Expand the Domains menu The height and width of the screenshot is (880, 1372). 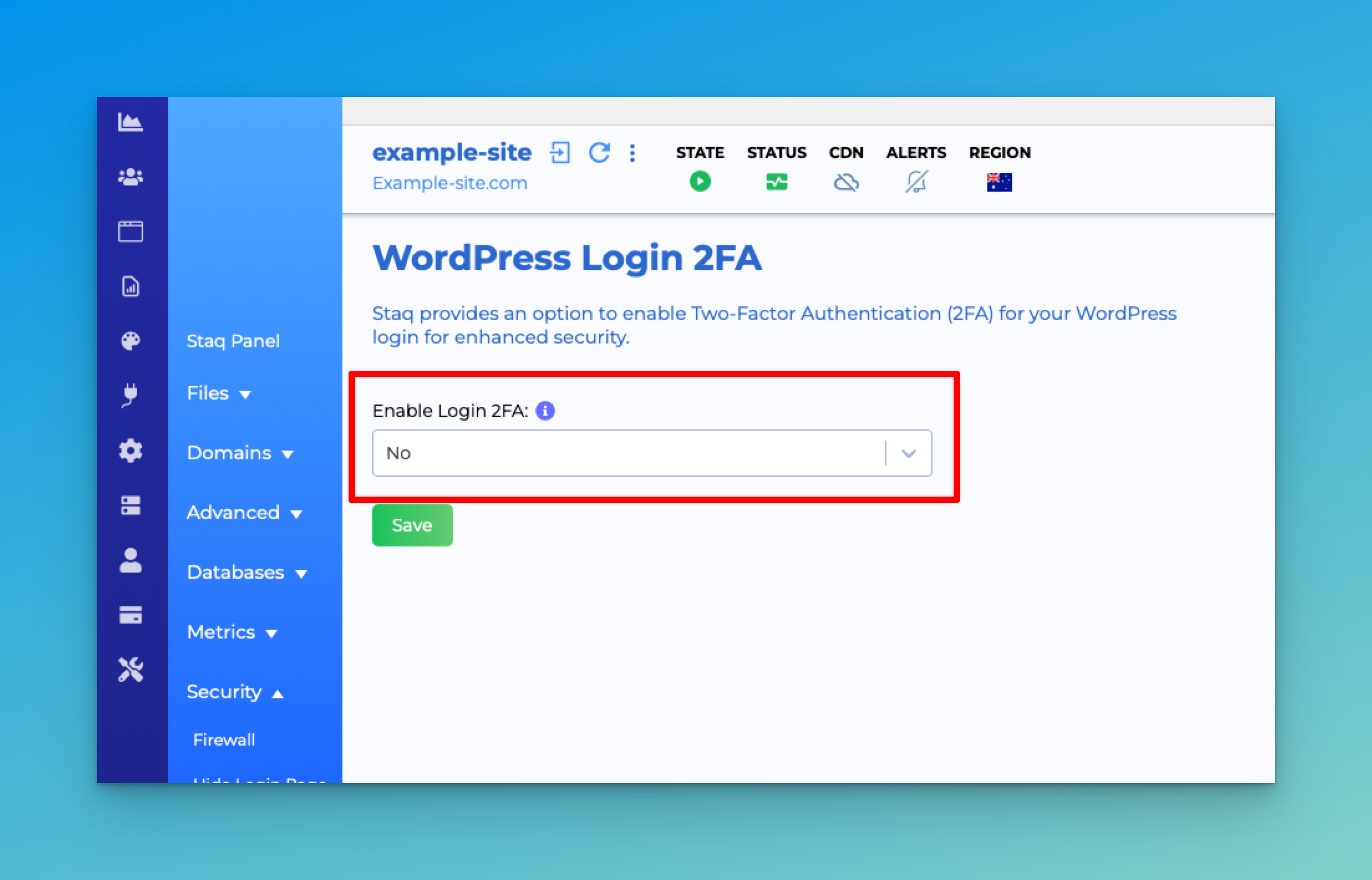click(240, 453)
